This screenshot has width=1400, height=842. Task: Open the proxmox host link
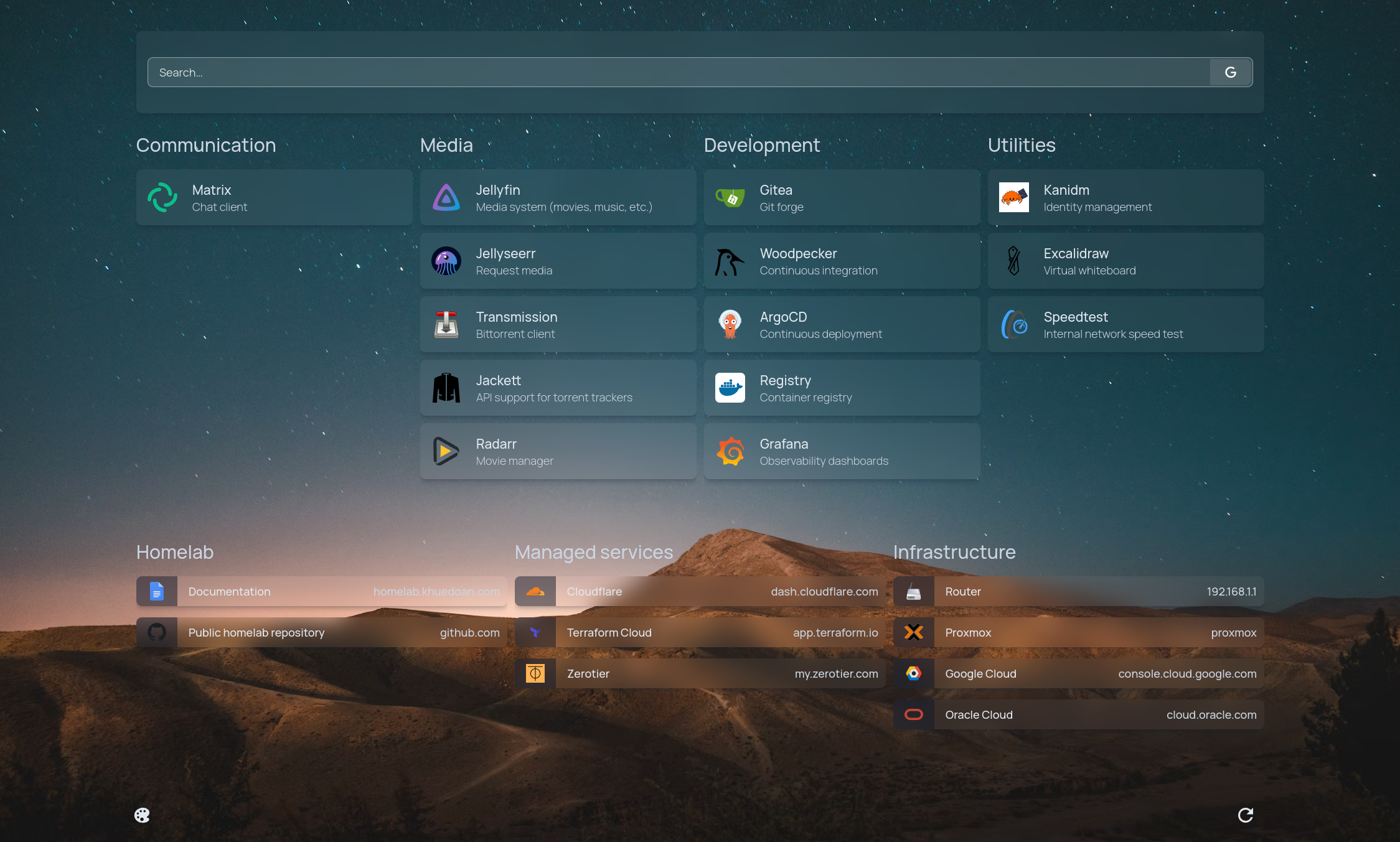(1234, 633)
